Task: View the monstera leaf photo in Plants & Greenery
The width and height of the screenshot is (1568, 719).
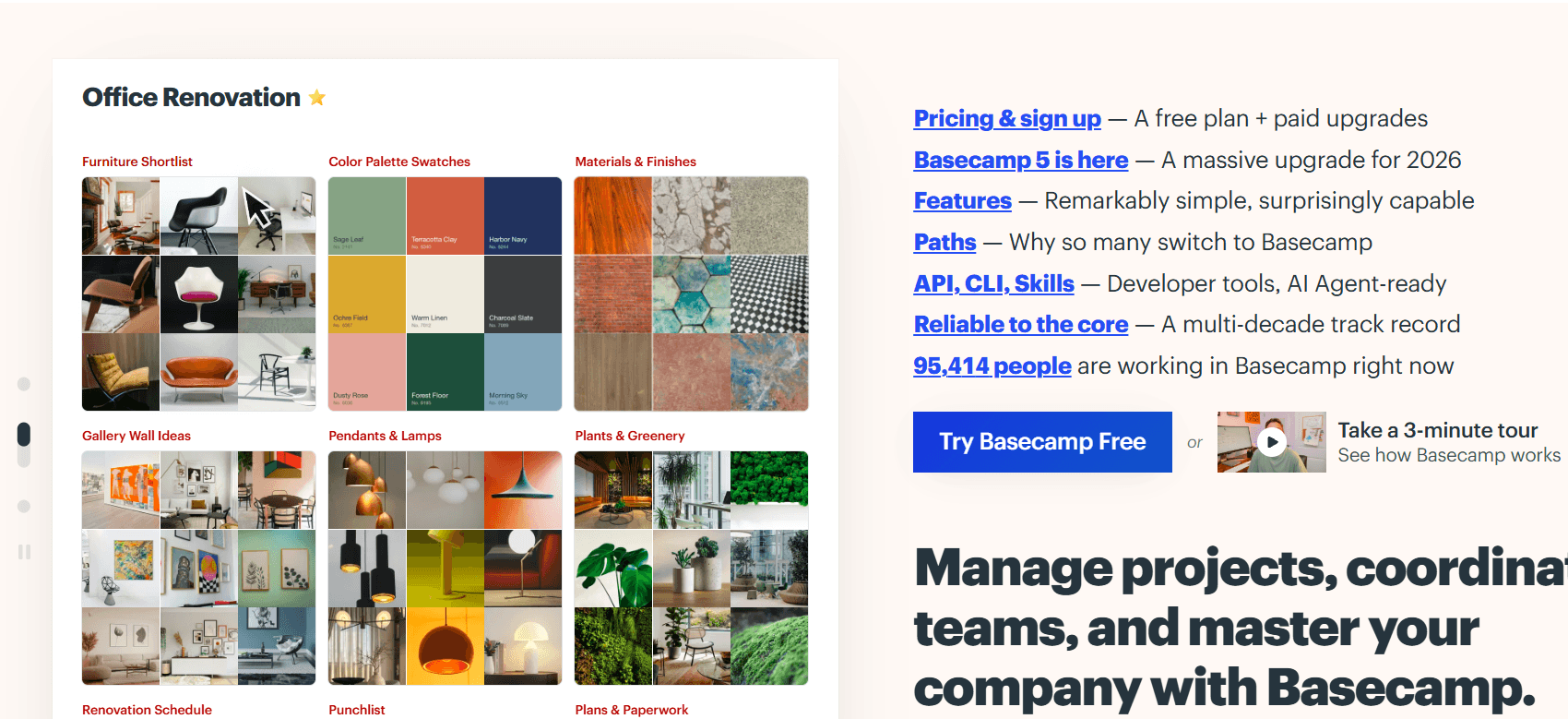Action: (613, 569)
